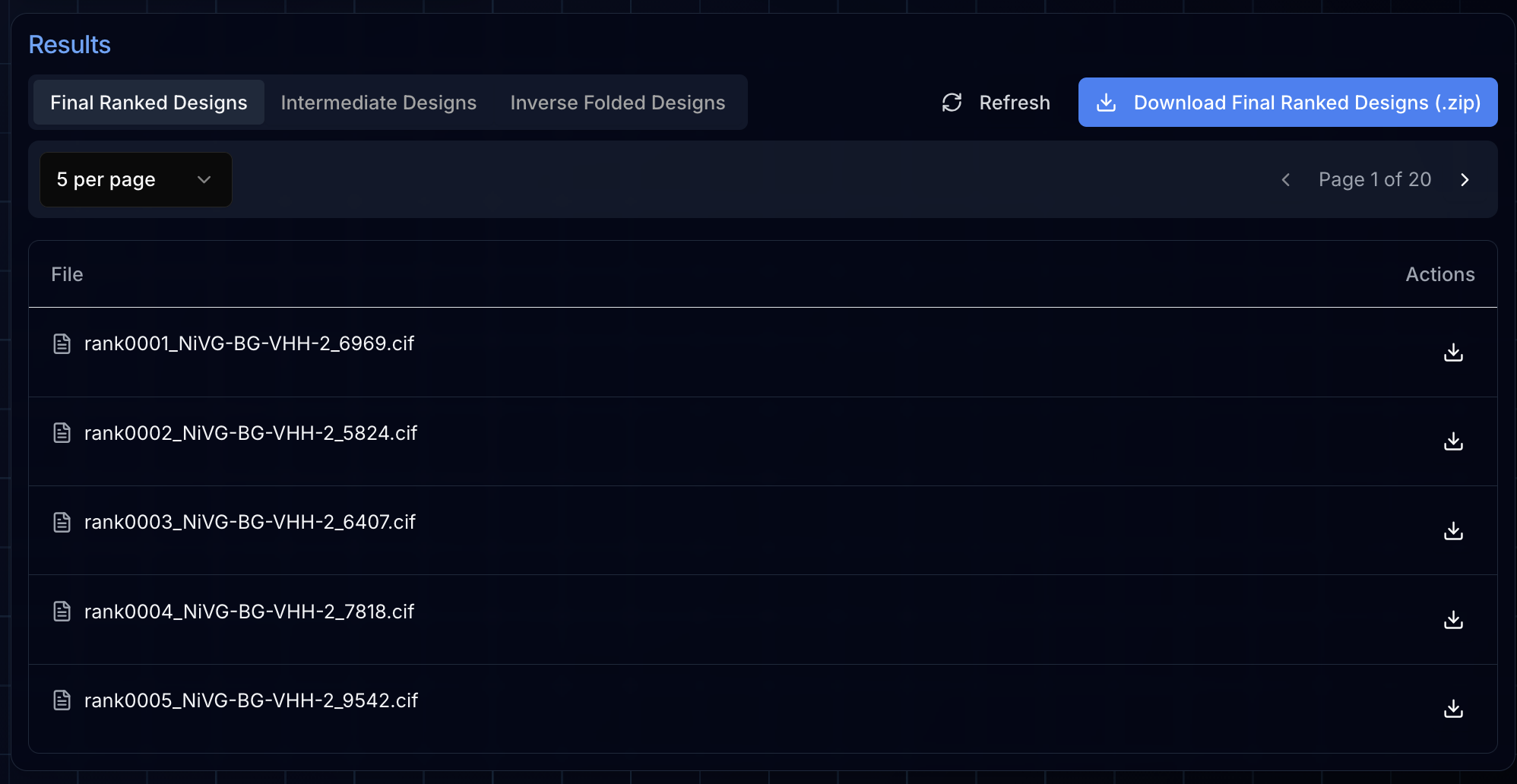This screenshot has height=784, width=1517.
Task: Download rank0002_NiVG-BG-VHH-2_5824.cif file
Action: (1452, 441)
